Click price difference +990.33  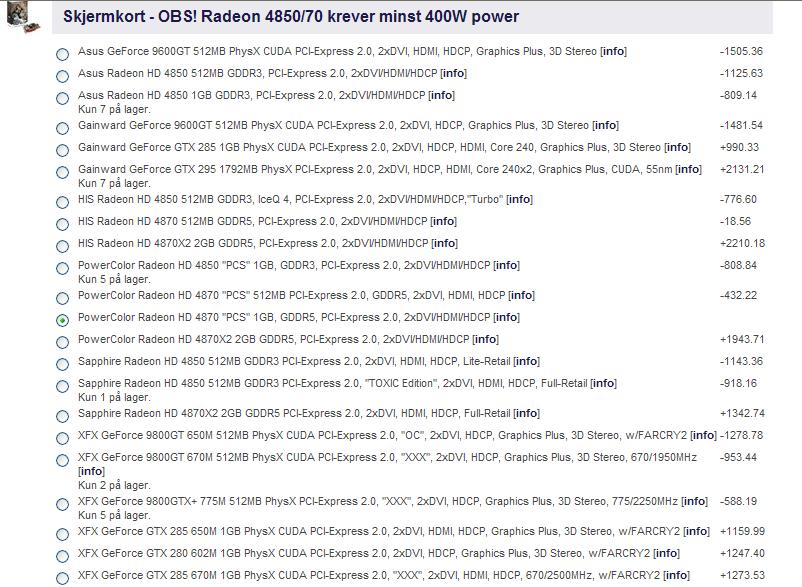tap(739, 147)
